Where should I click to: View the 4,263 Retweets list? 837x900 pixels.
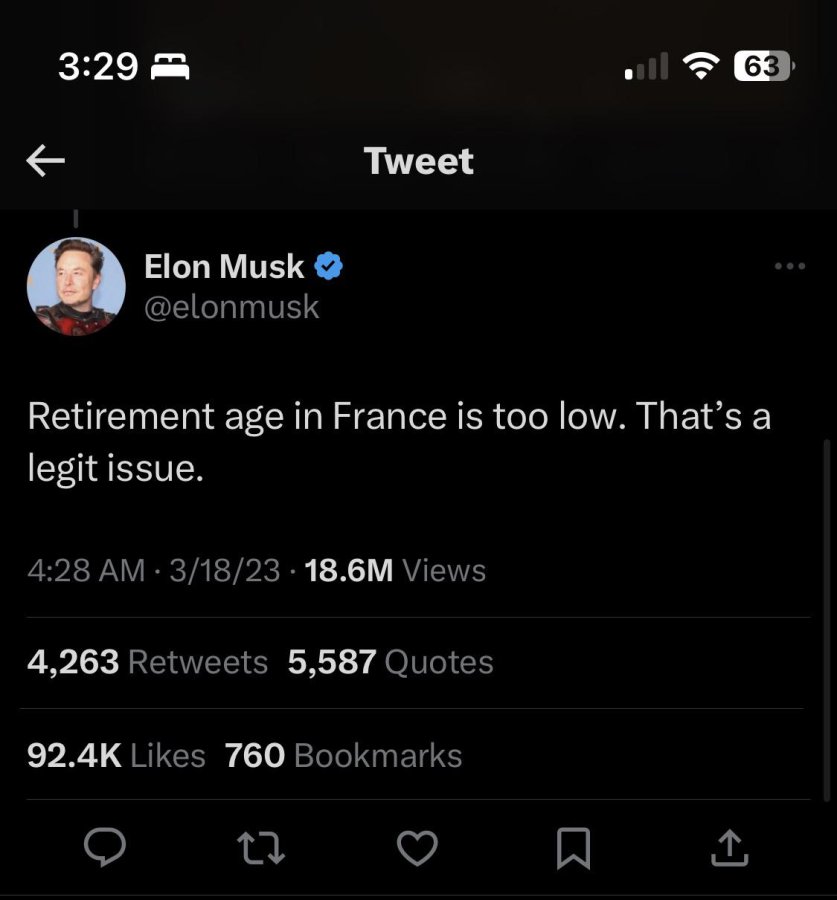148,662
